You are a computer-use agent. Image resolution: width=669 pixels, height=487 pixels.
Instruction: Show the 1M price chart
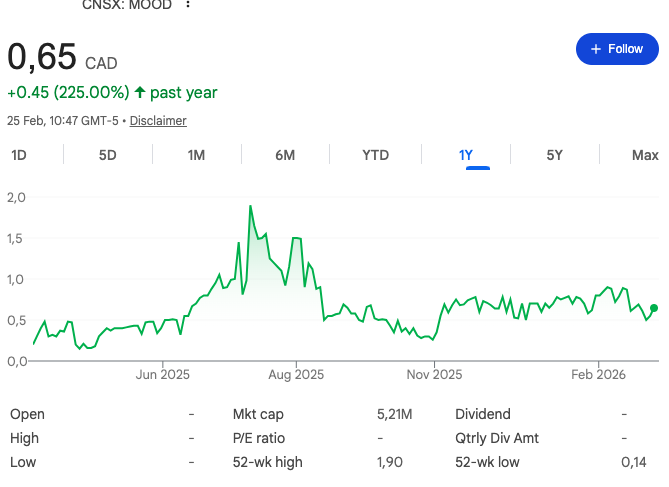point(196,155)
